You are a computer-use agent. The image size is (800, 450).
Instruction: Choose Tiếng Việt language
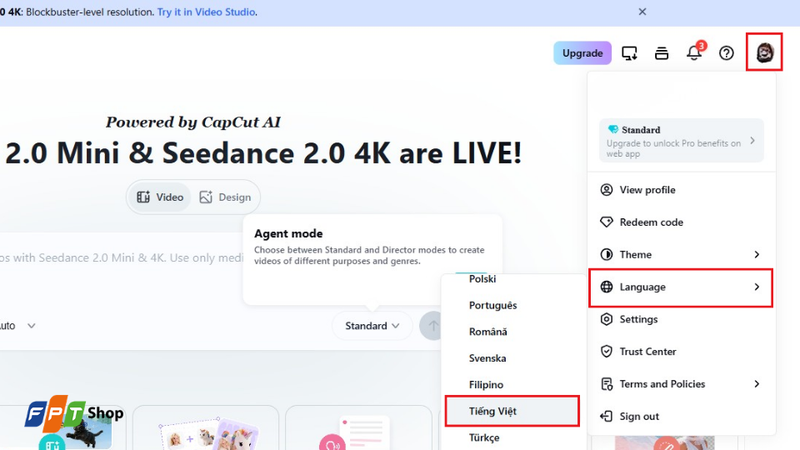[512, 411]
